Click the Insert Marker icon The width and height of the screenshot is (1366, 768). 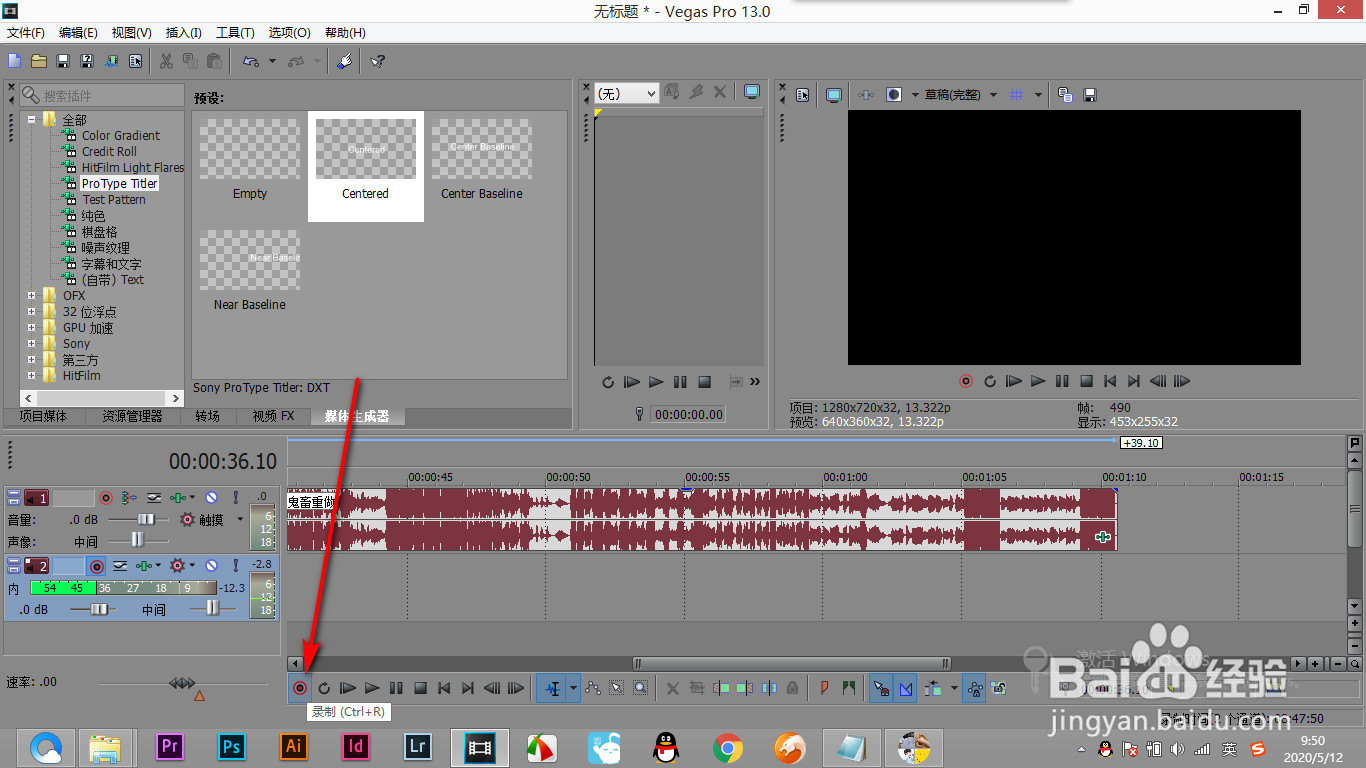coord(823,688)
